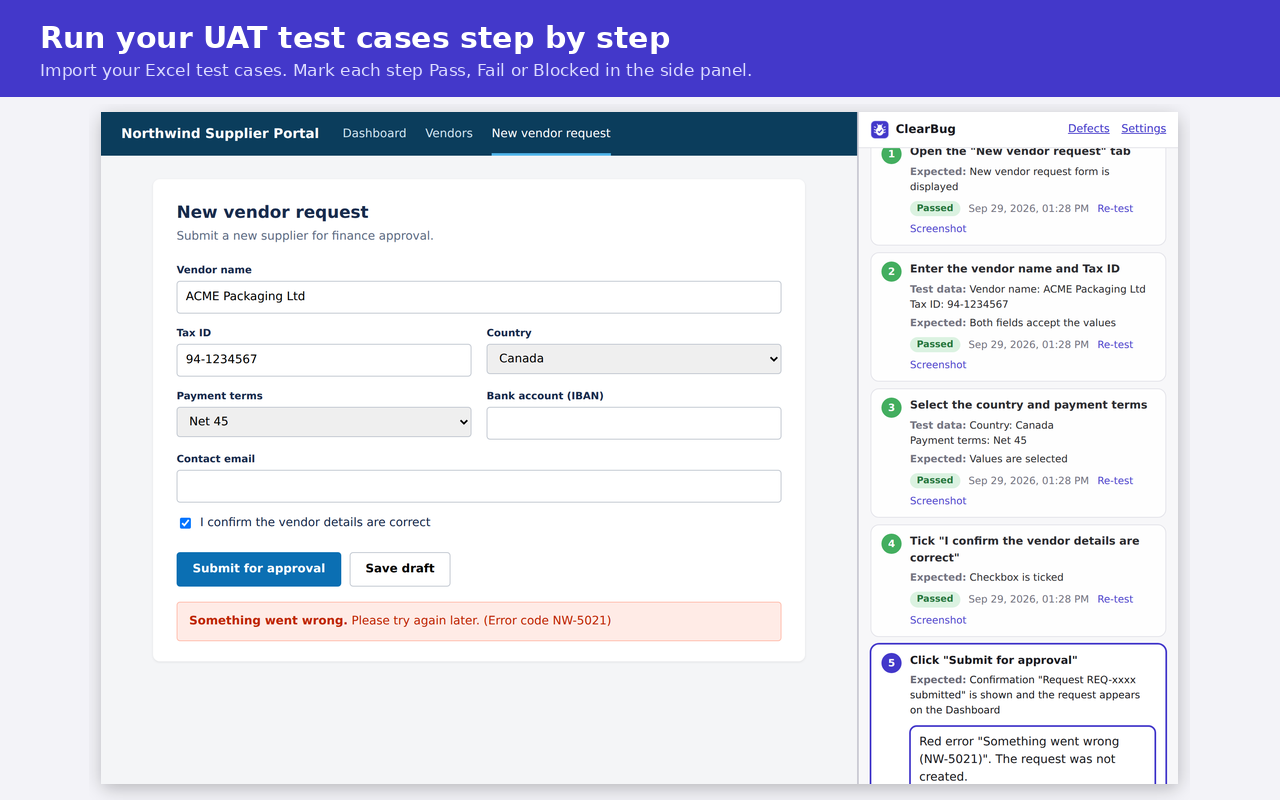This screenshot has width=1280, height=800.
Task: Click the step title 'Click "Submit for approval"'
Action: point(993,660)
